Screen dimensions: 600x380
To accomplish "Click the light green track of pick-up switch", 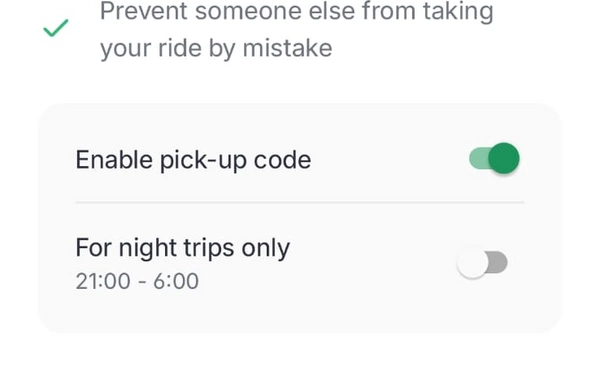I will click(479, 158).
